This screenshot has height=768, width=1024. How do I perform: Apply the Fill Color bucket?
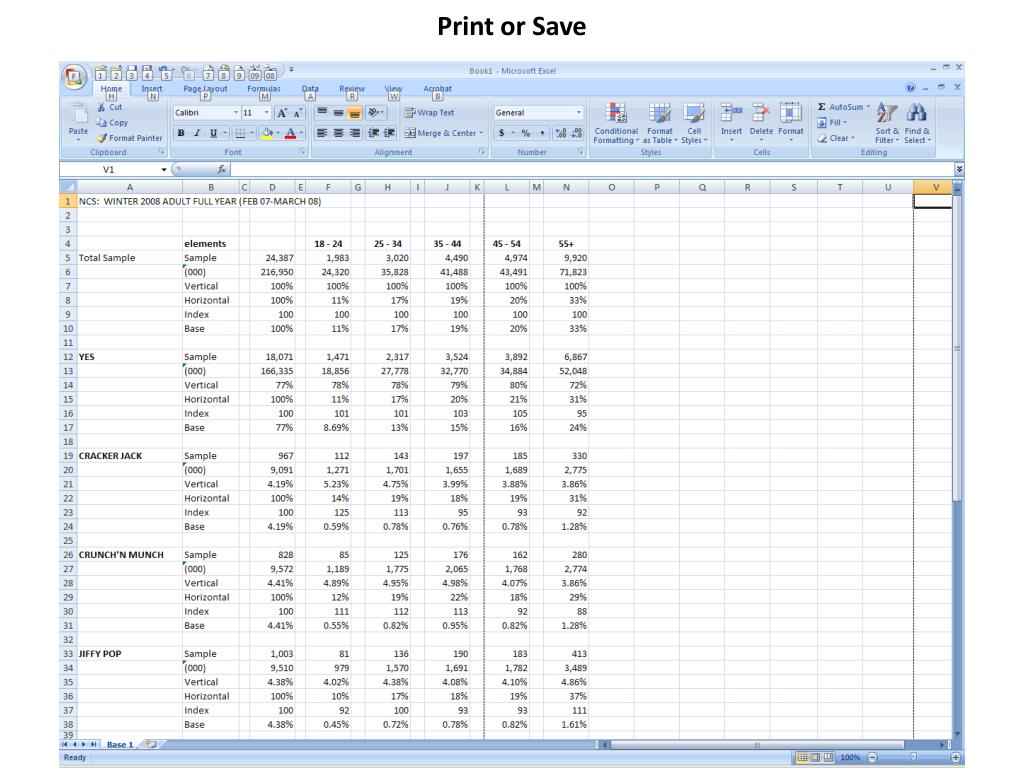[x=266, y=133]
